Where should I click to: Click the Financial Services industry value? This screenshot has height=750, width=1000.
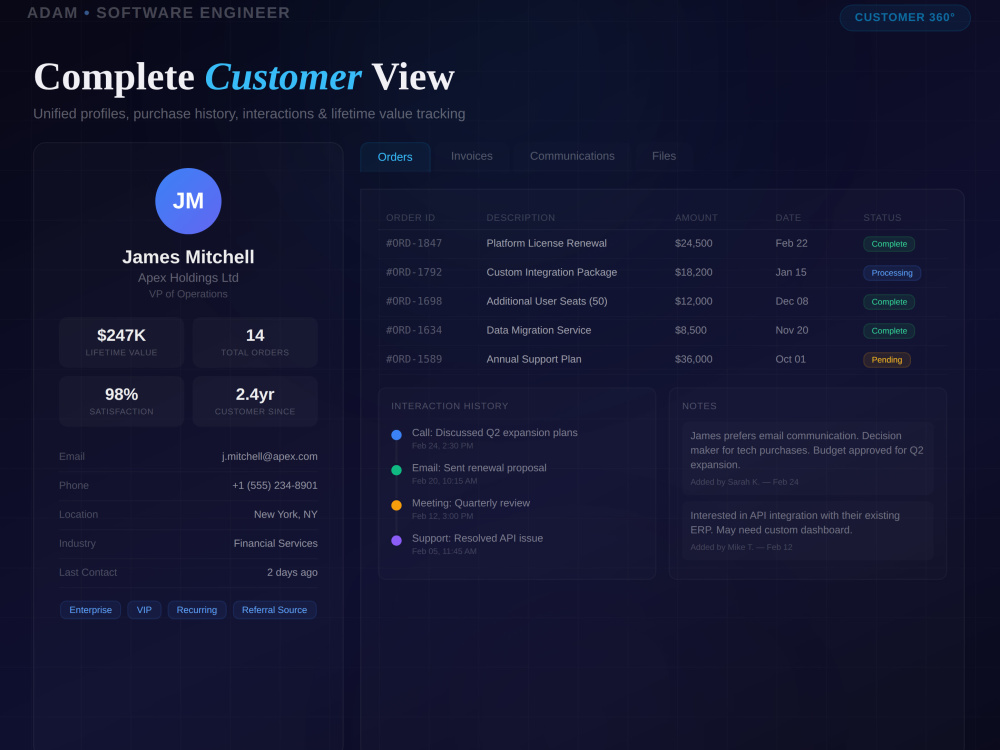[x=276, y=543]
